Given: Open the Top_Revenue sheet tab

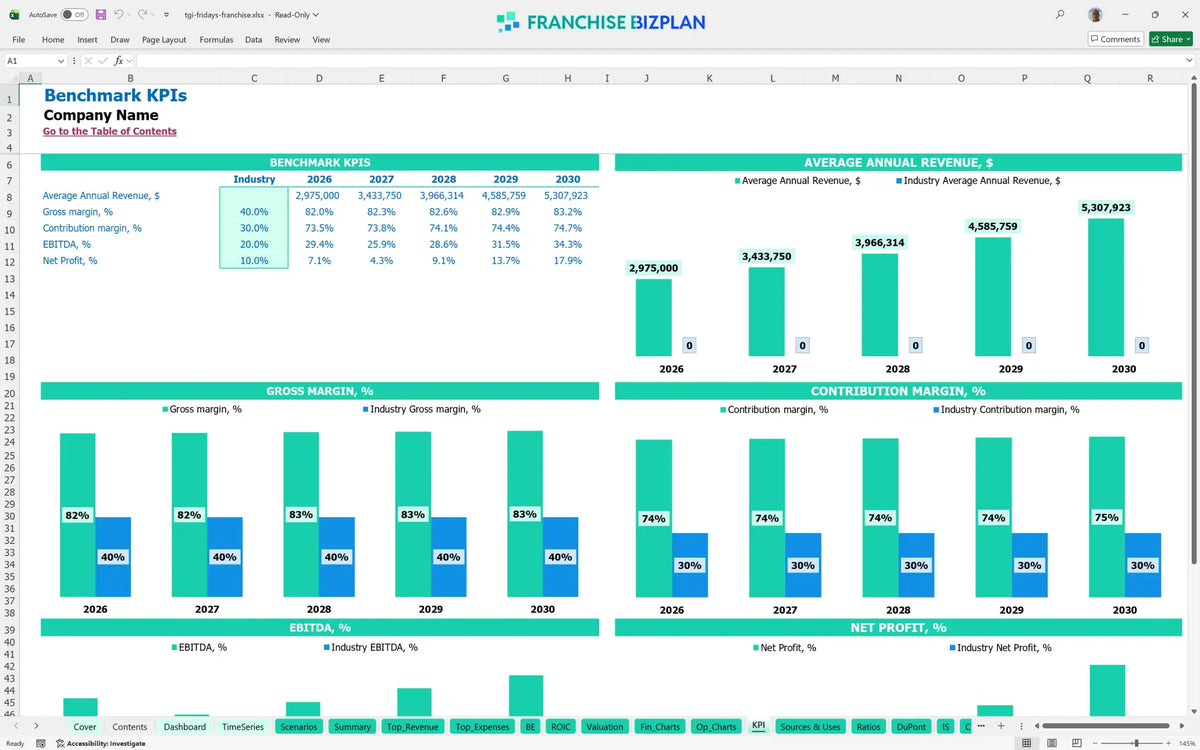Looking at the screenshot, I should point(412,727).
